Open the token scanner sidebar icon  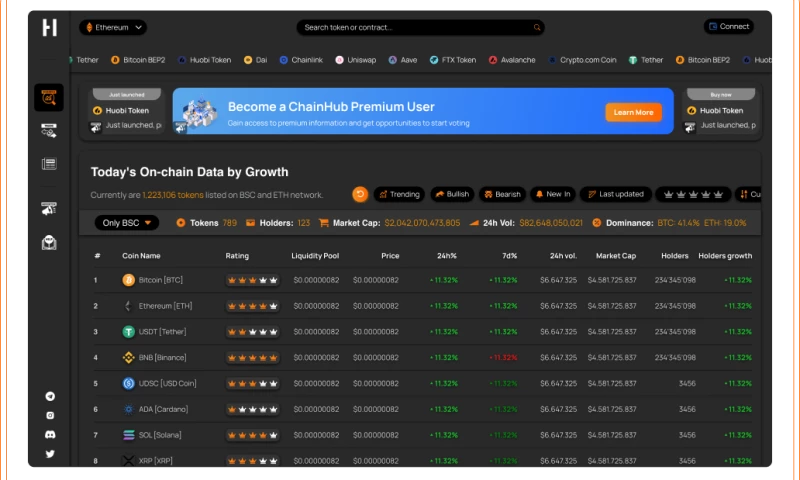click(x=49, y=97)
